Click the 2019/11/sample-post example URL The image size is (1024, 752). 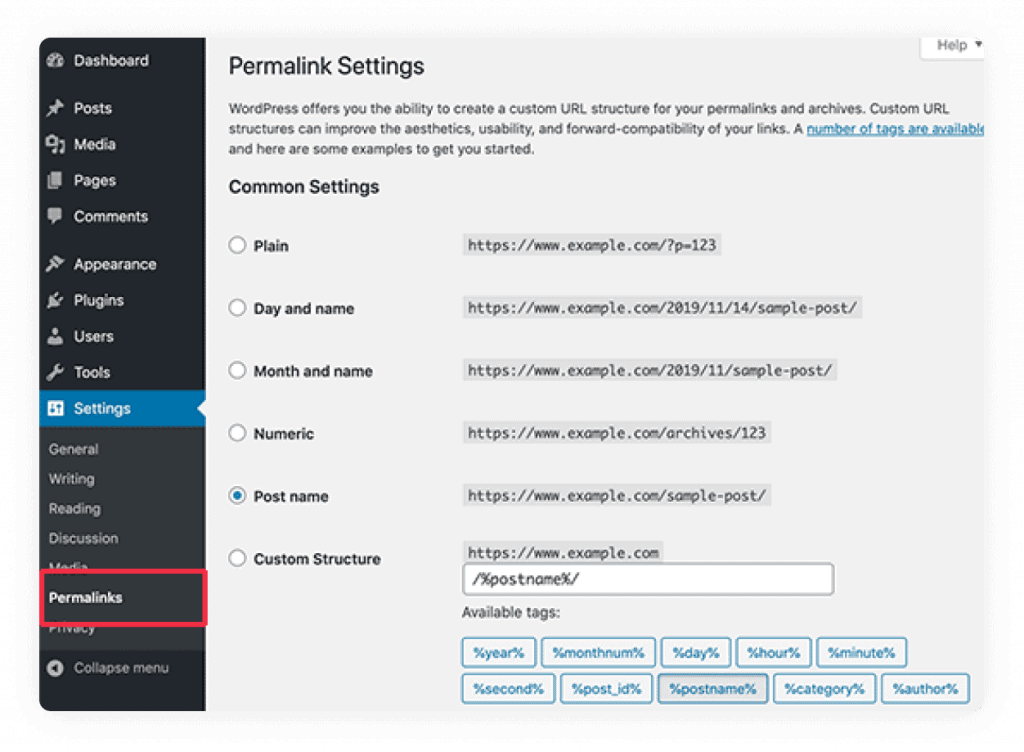point(650,370)
